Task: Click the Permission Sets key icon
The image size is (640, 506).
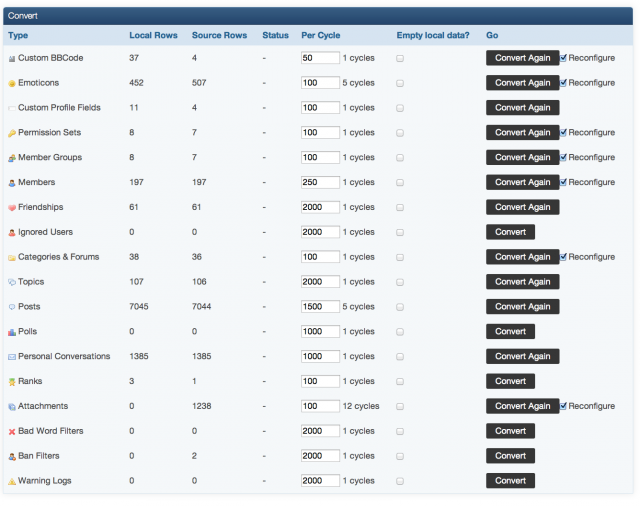Action: click(x=12, y=133)
